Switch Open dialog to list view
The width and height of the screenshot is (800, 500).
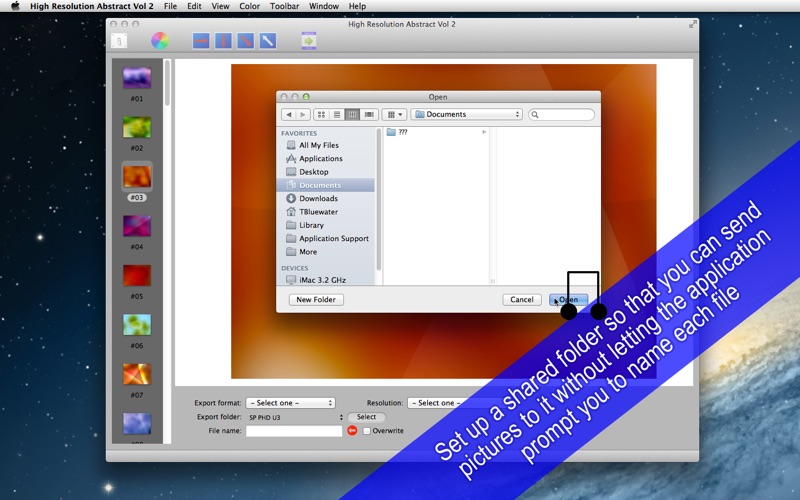click(x=337, y=114)
